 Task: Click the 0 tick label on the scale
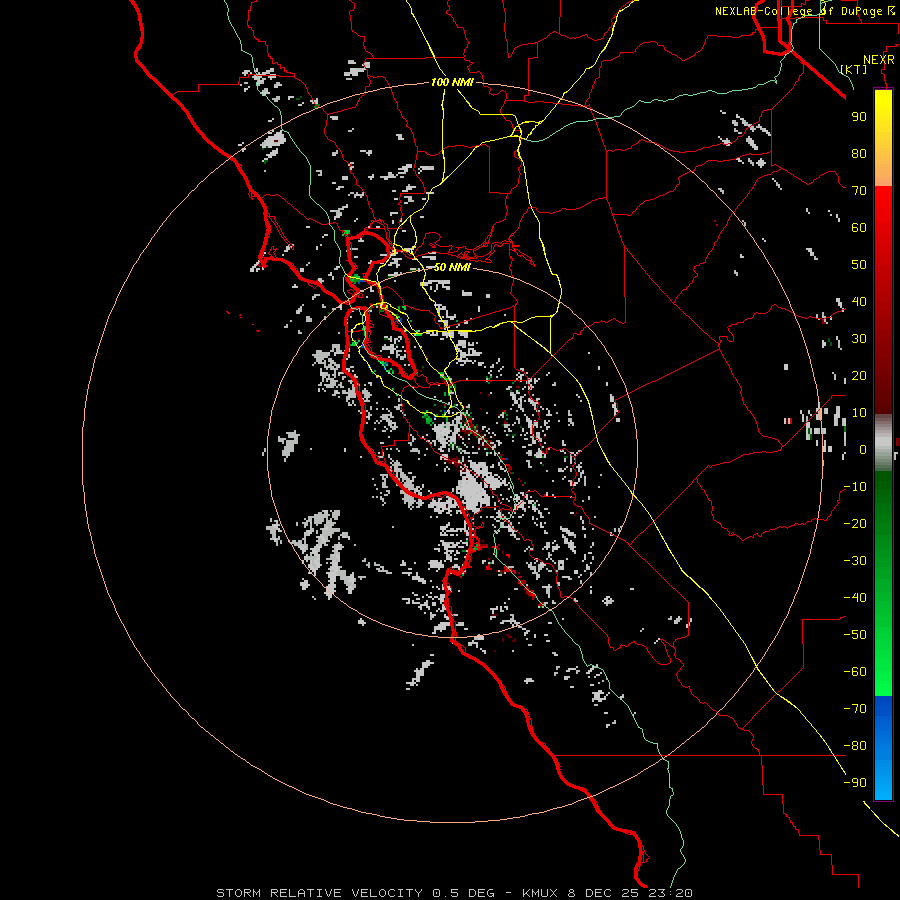(x=863, y=450)
